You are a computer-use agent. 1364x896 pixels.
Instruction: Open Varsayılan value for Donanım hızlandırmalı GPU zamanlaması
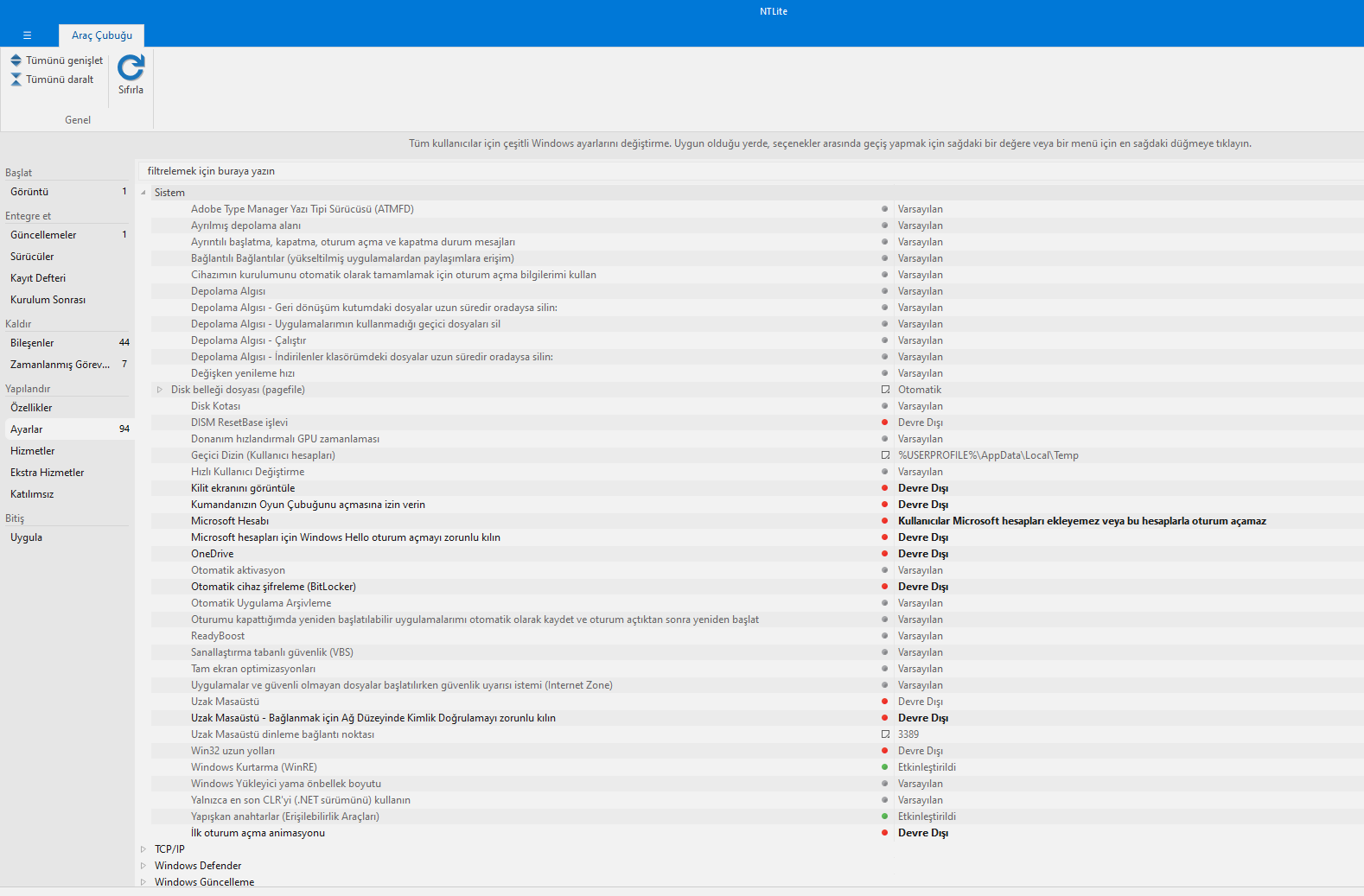921,439
